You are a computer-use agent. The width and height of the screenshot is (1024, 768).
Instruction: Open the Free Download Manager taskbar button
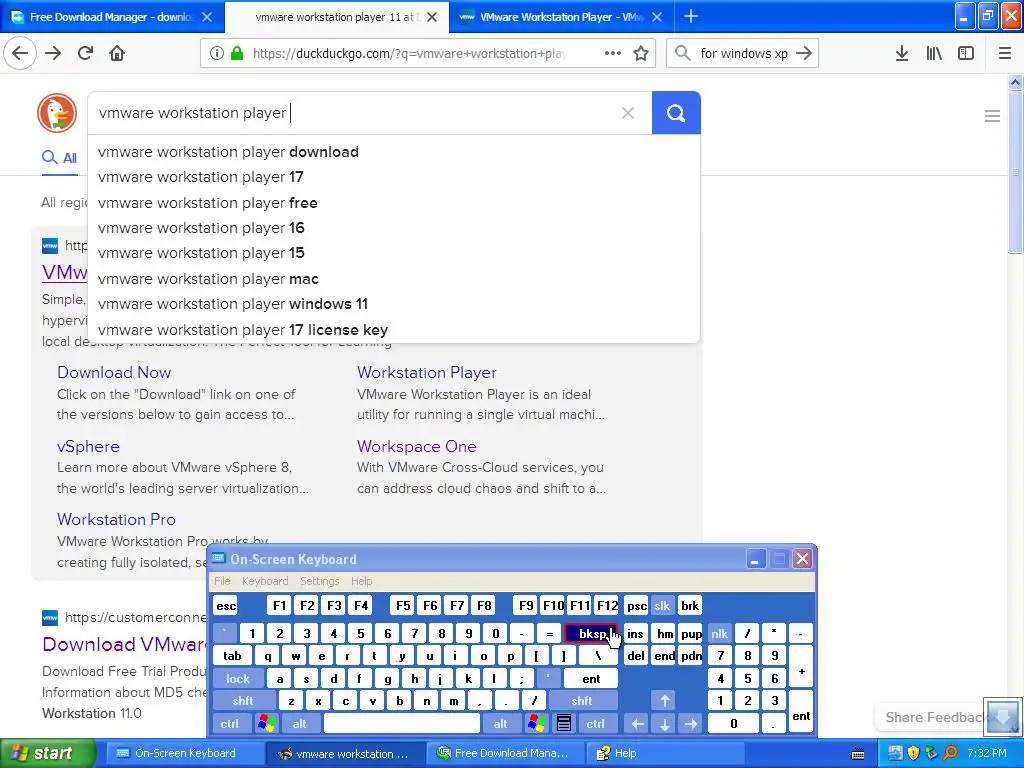(504, 753)
